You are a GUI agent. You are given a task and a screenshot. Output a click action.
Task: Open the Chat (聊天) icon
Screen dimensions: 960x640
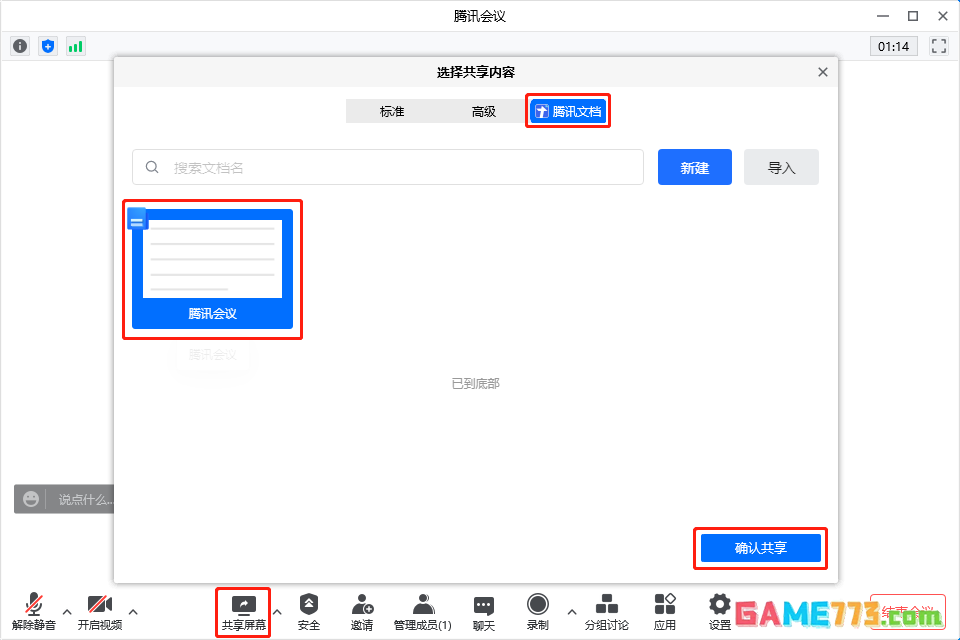(484, 612)
